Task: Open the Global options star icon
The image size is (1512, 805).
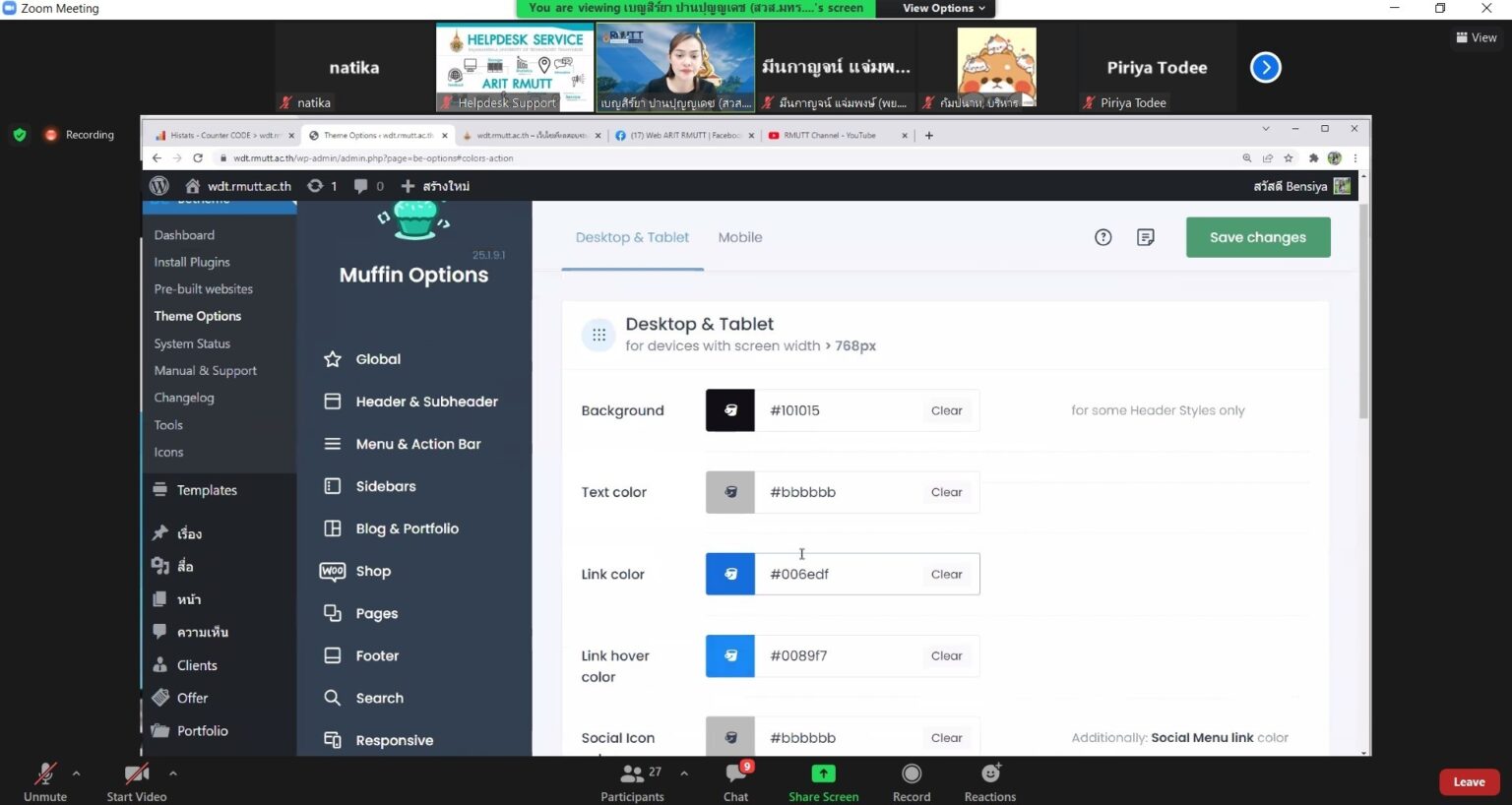Action: pos(333,359)
